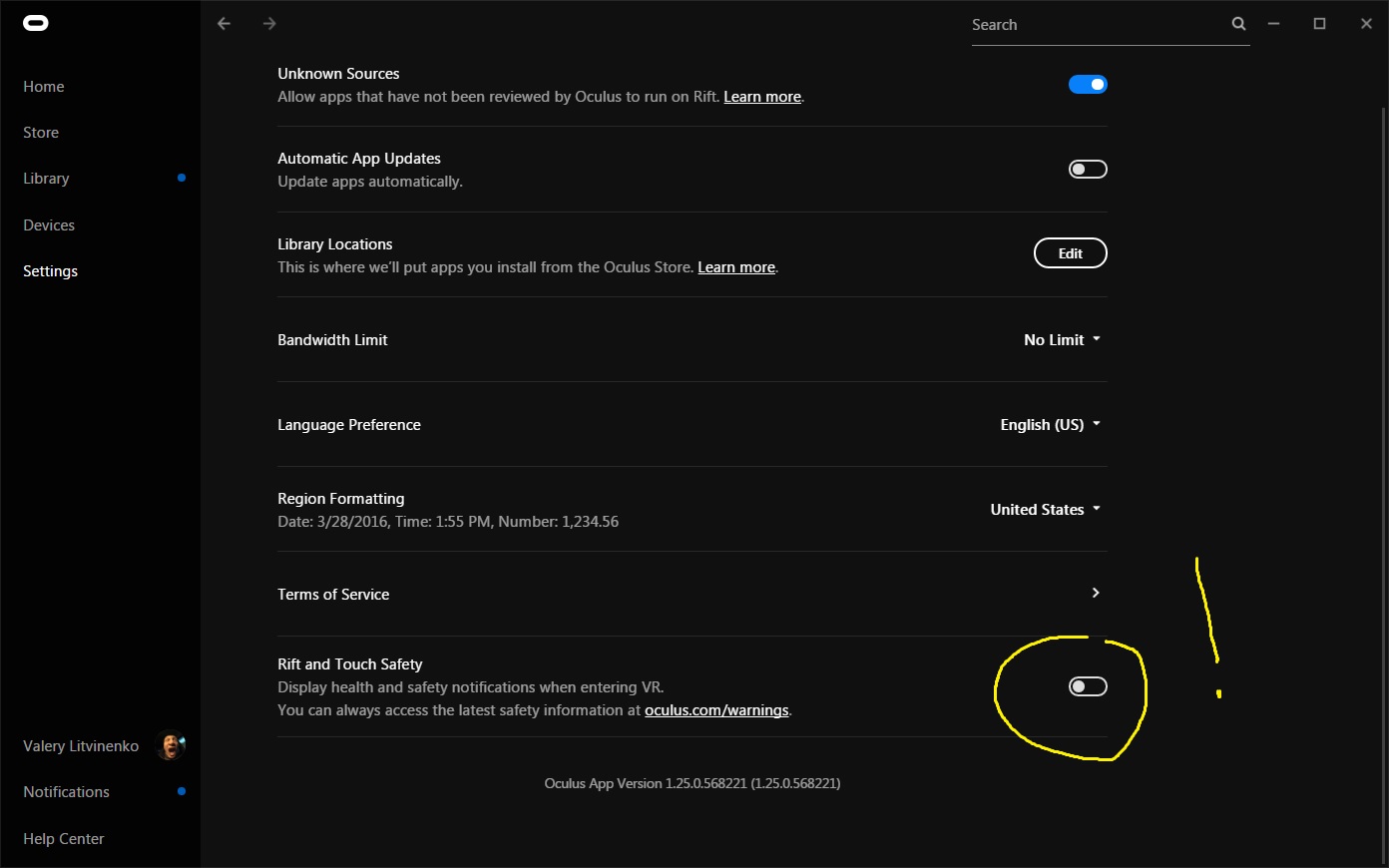Enable Automatic App Updates toggle

coord(1088,170)
